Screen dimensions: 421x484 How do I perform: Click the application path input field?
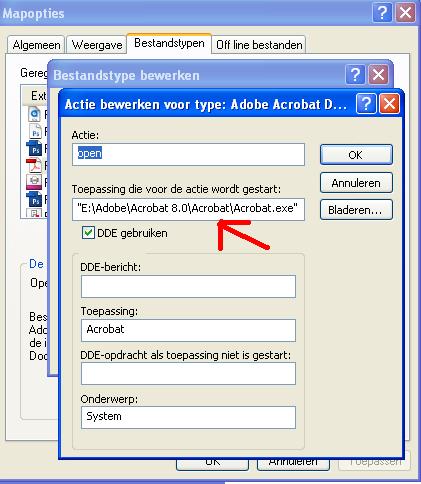point(188,209)
